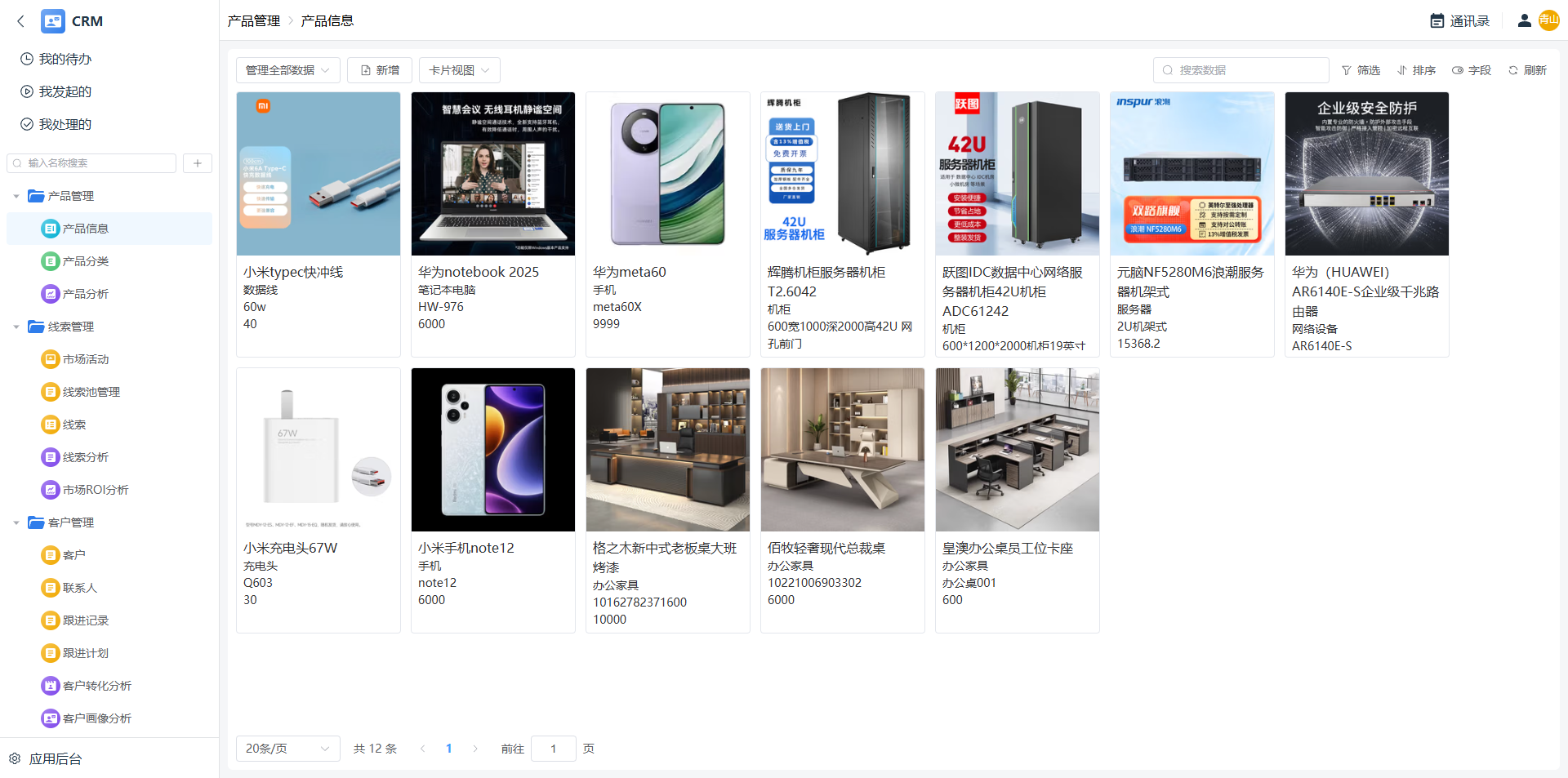The image size is (1568, 778).
Task: Click the user profile silhouette icon
Action: pyautogui.click(x=1524, y=21)
